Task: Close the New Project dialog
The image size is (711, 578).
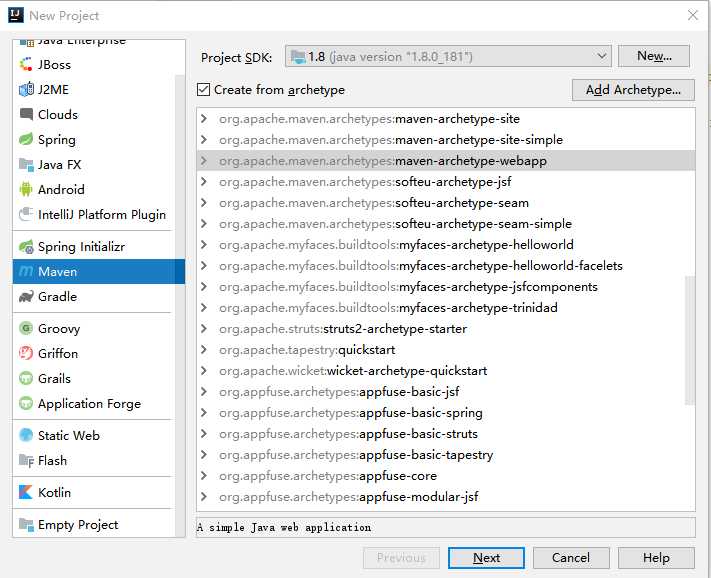Action: click(x=692, y=15)
